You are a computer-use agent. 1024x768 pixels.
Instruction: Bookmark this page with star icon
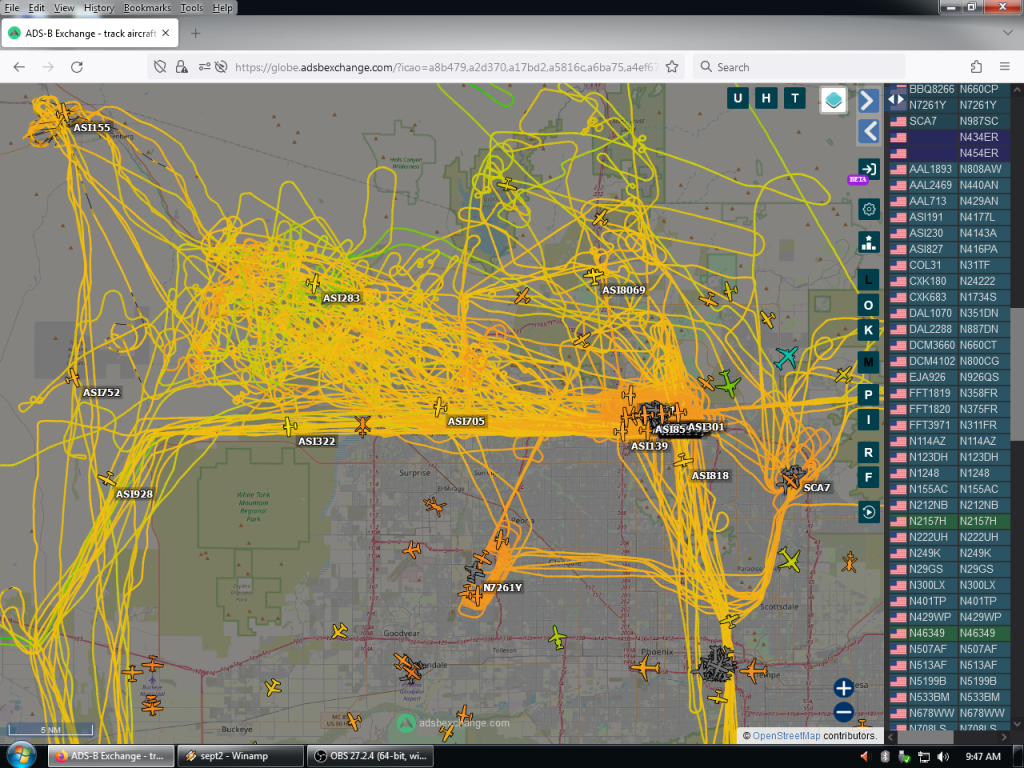click(672, 67)
